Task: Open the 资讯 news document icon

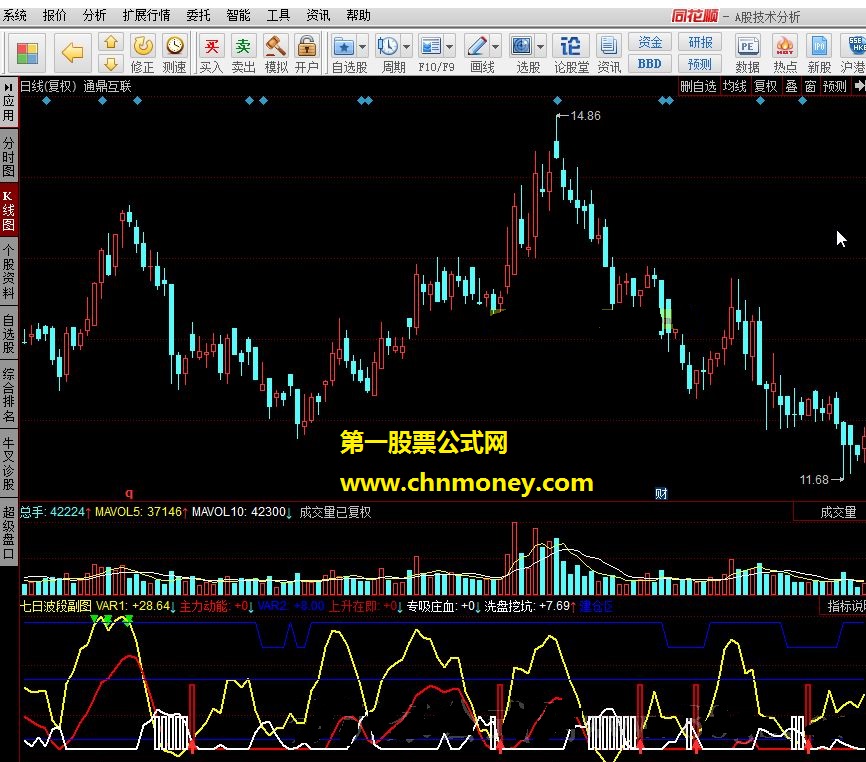Action: pos(609,54)
